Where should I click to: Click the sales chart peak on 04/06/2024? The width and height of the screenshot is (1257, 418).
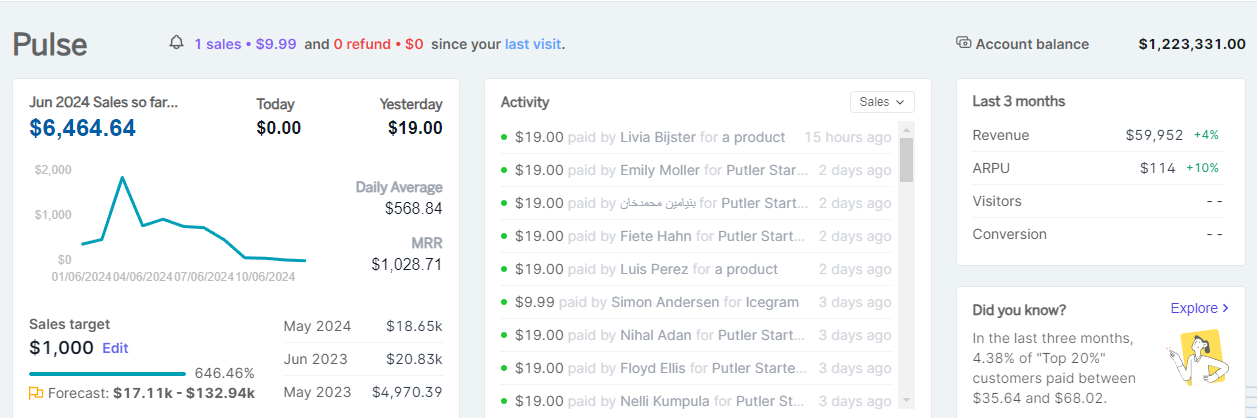click(122, 178)
